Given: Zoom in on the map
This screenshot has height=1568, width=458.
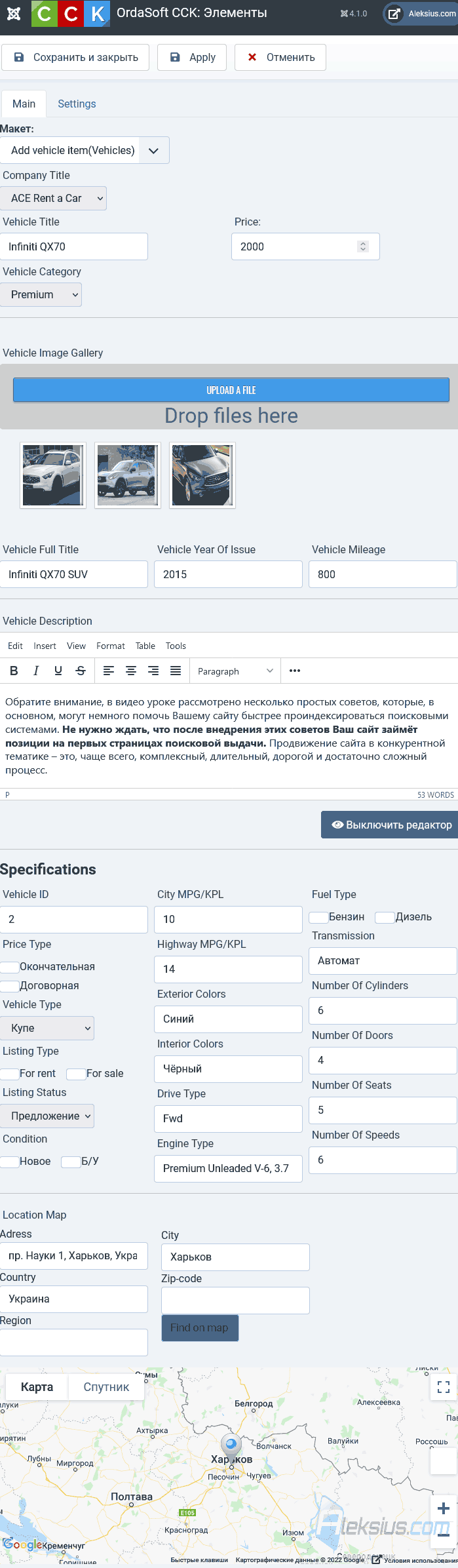Looking at the screenshot, I should (x=444, y=1508).
